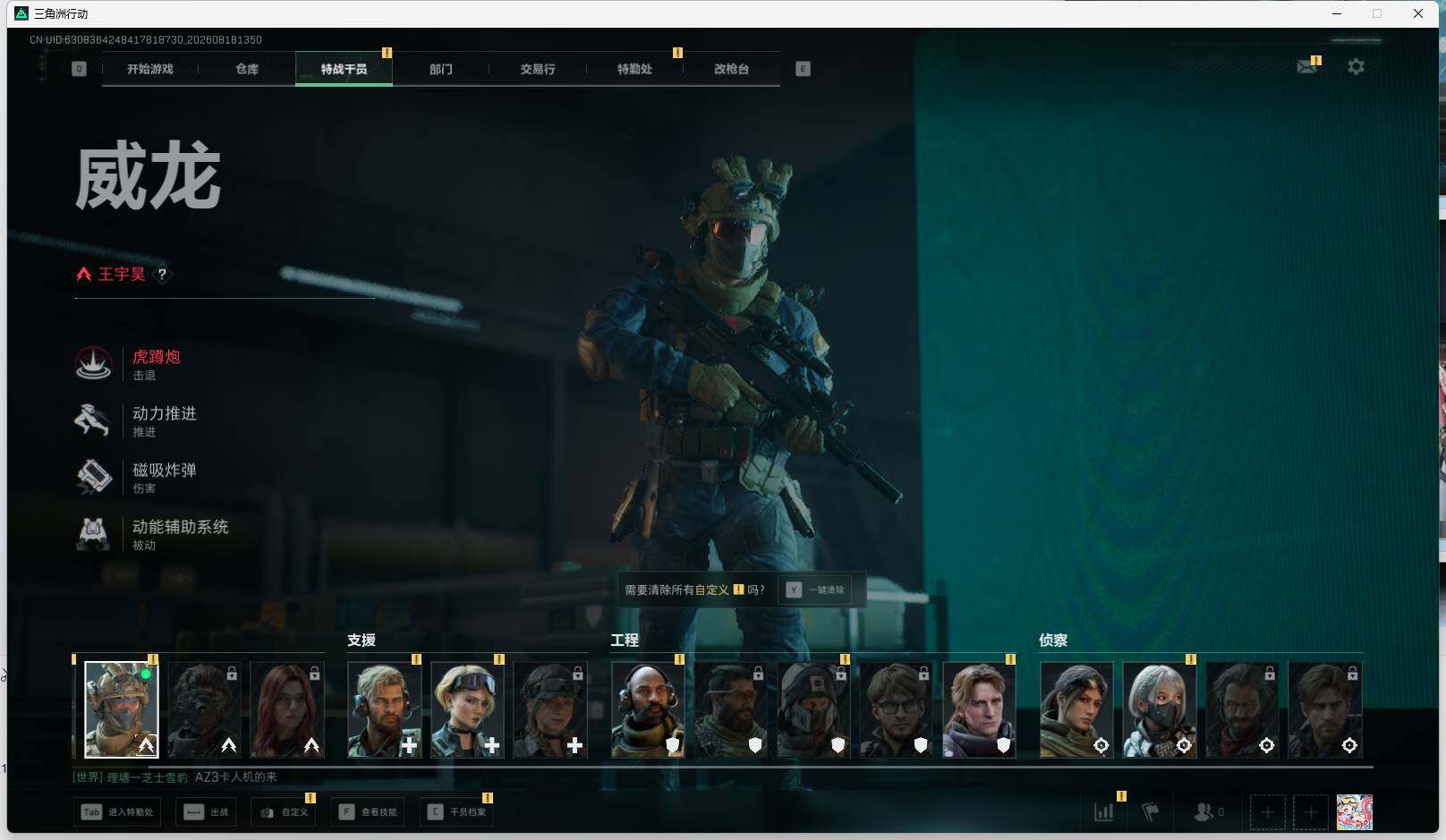Open the 干员档案 button
The width and height of the screenshot is (1446, 840).
[456, 812]
